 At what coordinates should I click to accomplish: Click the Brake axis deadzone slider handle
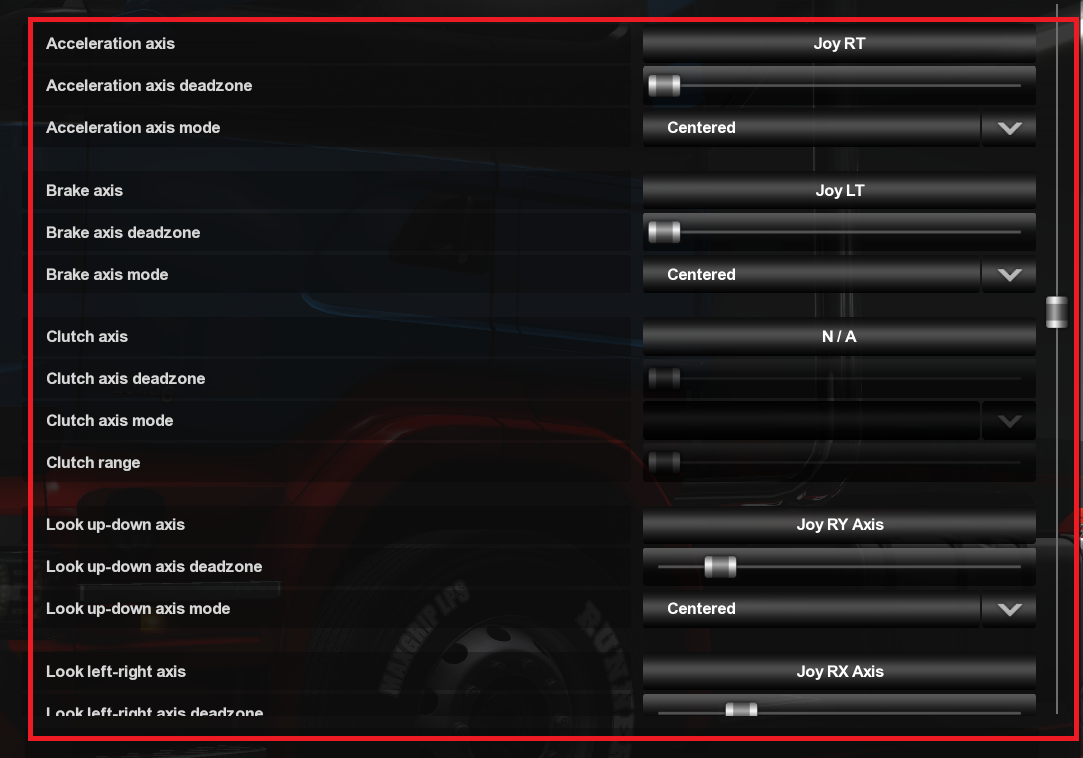[664, 232]
